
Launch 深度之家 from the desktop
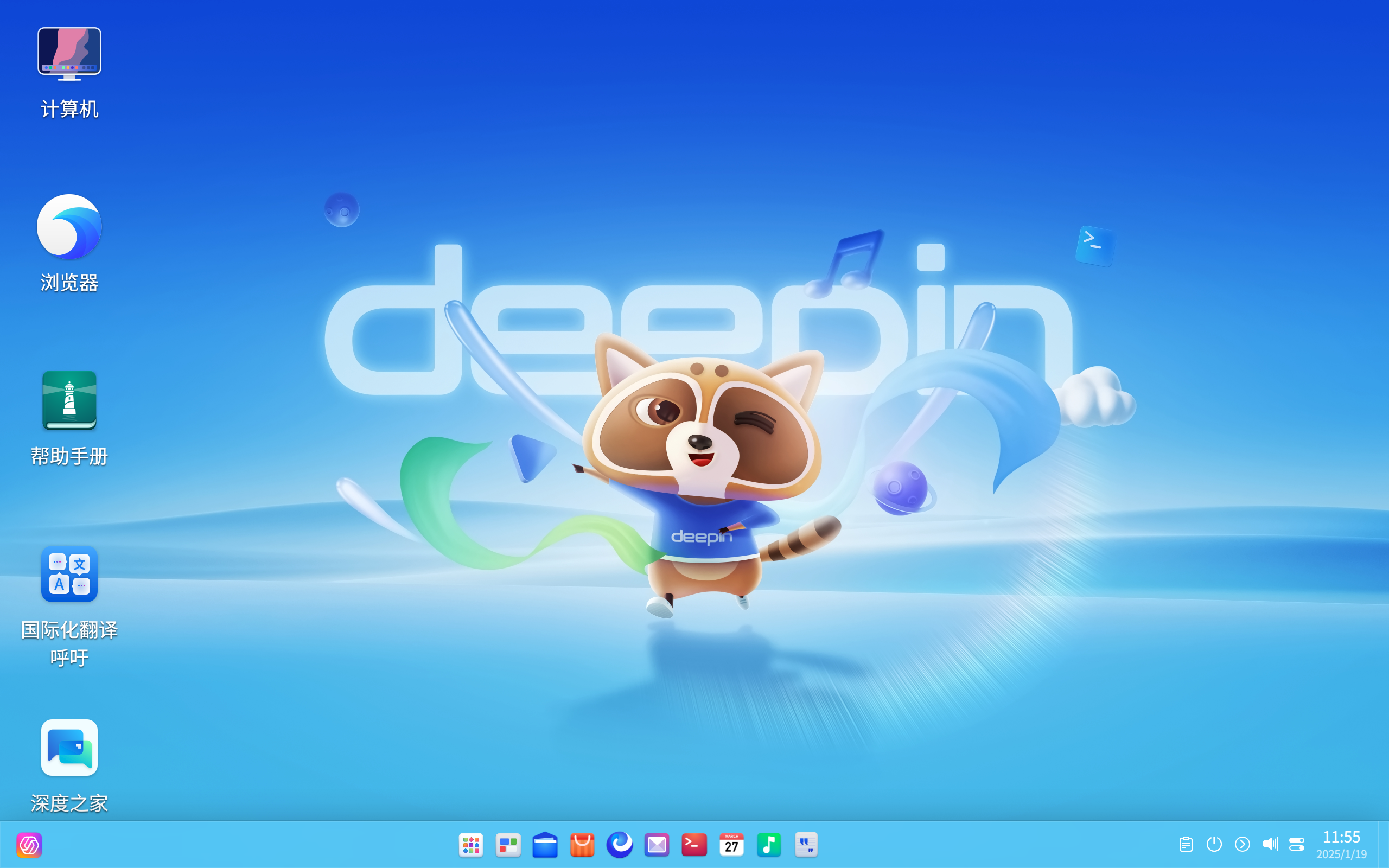pyautogui.click(x=69, y=747)
